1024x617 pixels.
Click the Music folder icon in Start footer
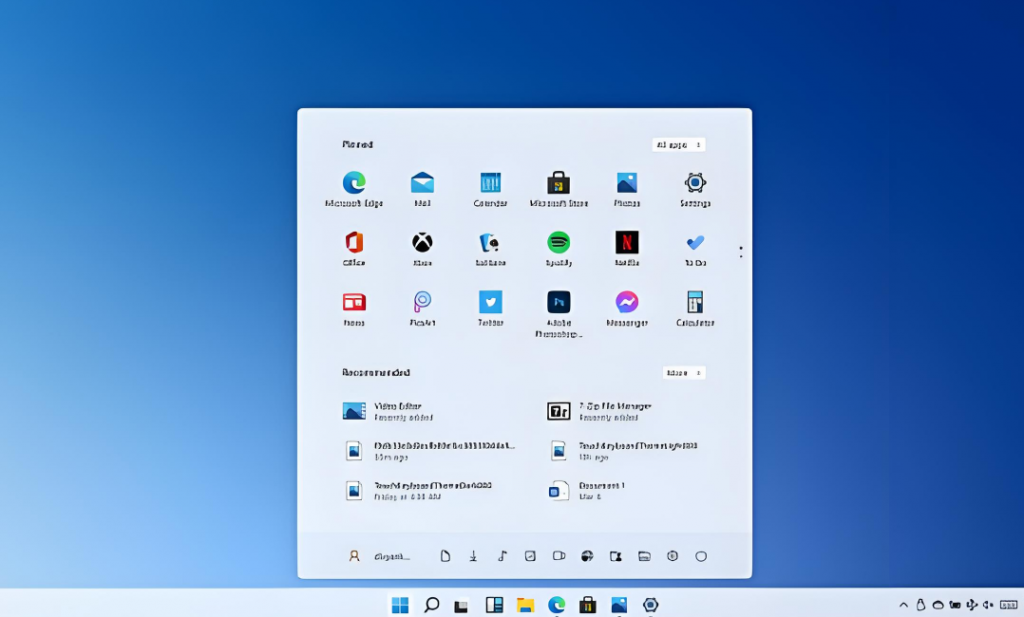pyautogui.click(x=502, y=556)
